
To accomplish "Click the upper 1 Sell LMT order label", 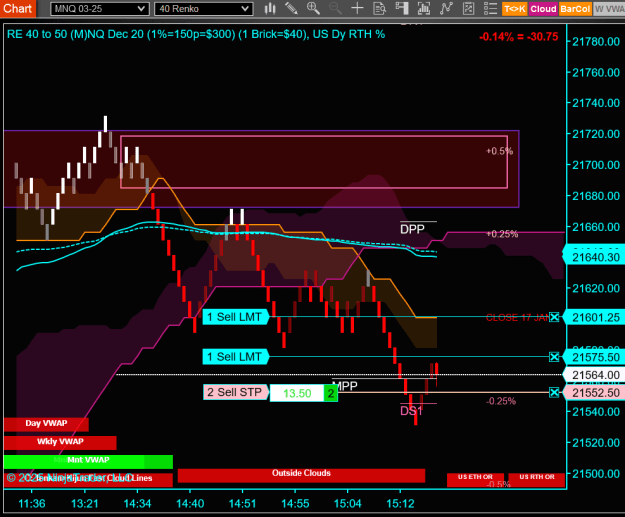I will click(236, 317).
